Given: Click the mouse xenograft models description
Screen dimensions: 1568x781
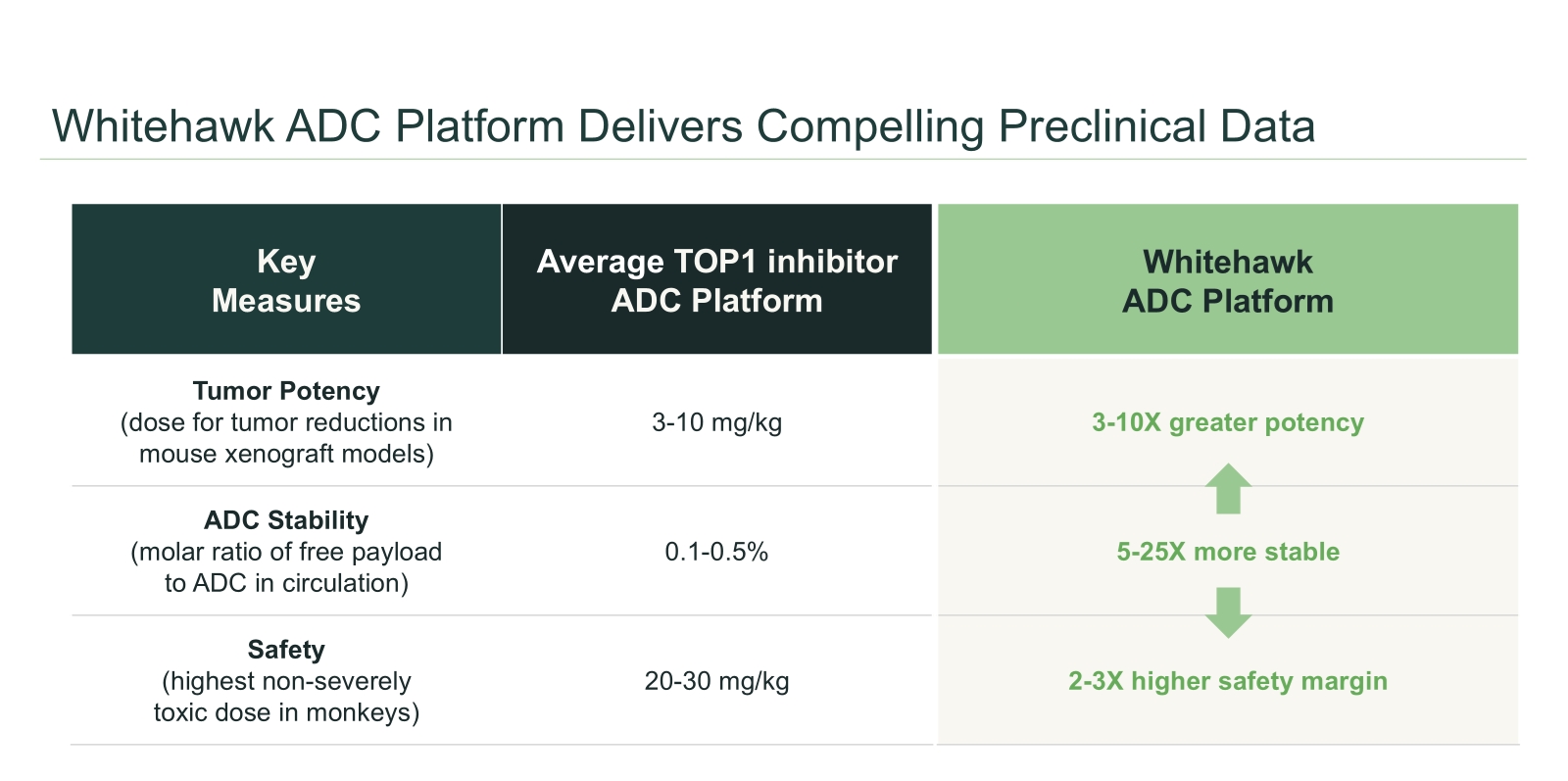Looking at the screenshot, I should coord(286,439).
